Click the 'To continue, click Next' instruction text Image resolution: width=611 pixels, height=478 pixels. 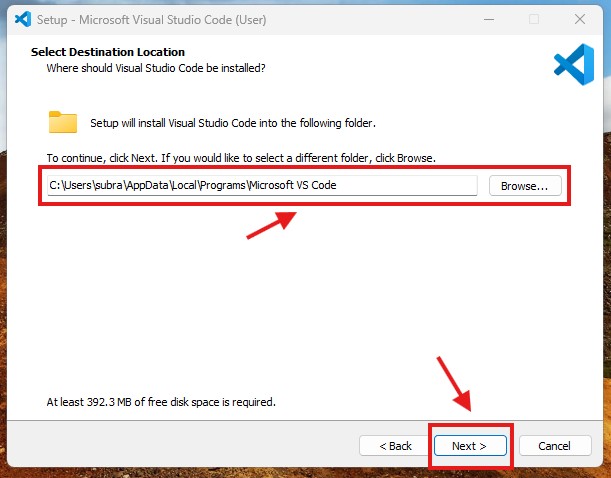click(x=241, y=158)
